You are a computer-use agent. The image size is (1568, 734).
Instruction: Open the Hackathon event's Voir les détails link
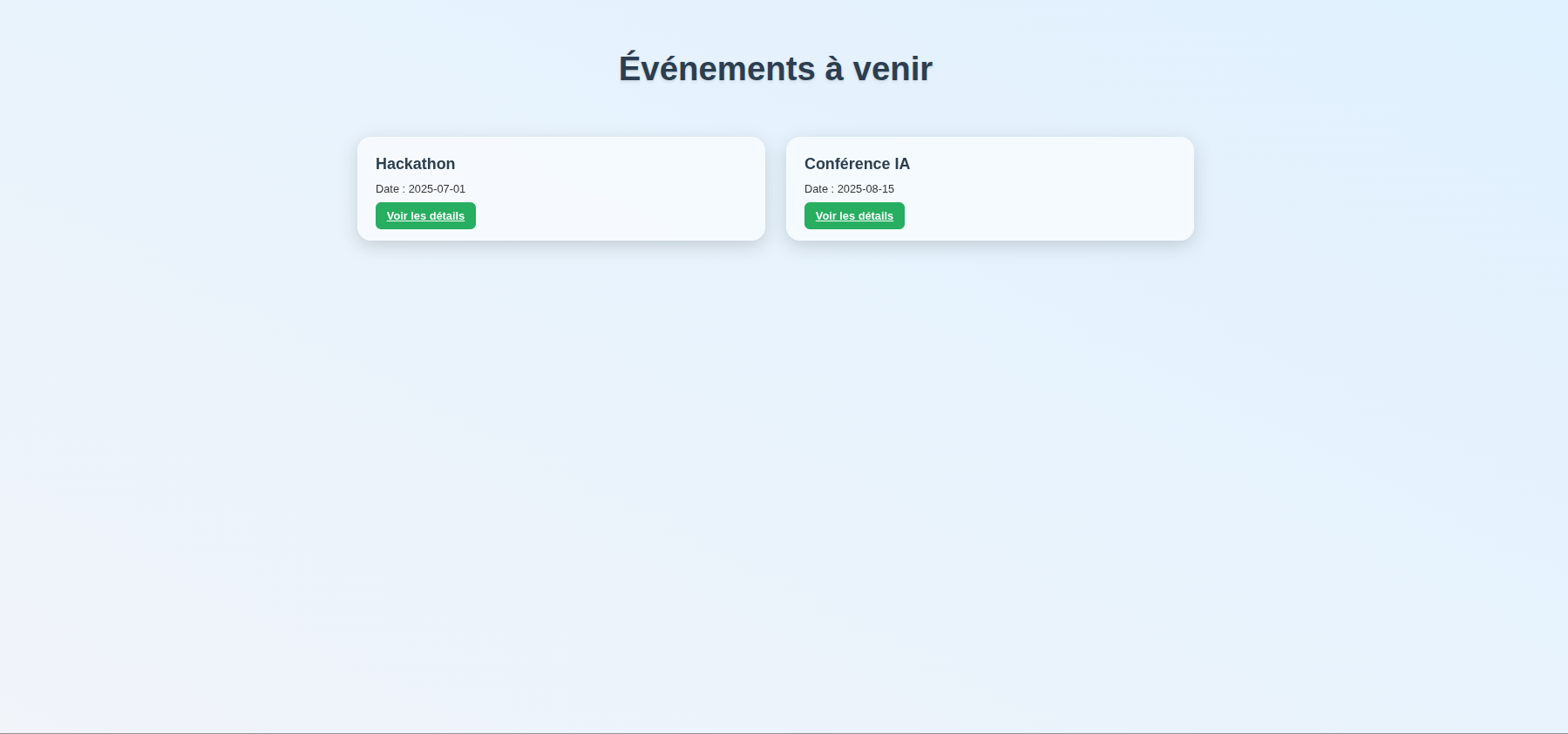[425, 216]
